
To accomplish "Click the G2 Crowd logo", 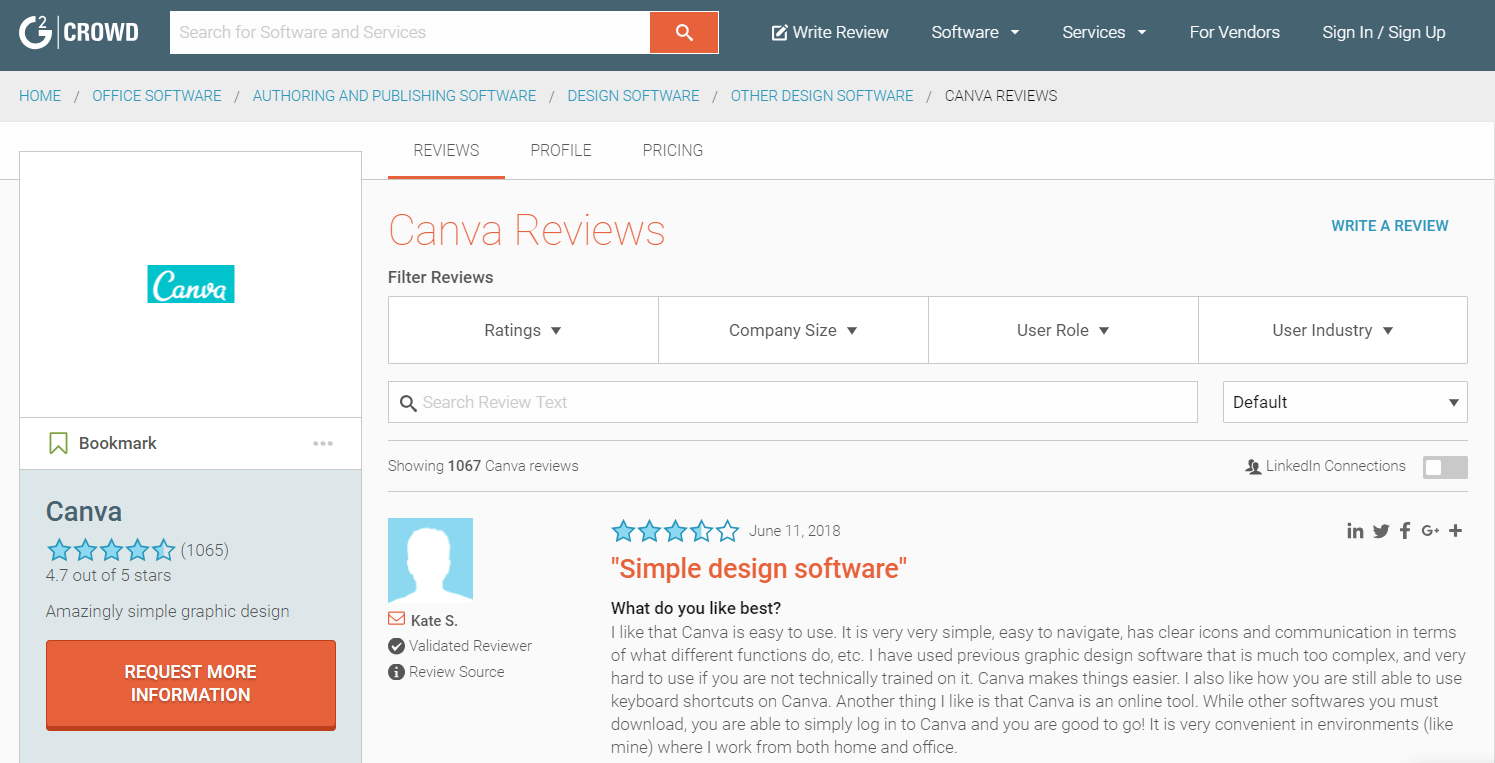I will tap(79, 32).
